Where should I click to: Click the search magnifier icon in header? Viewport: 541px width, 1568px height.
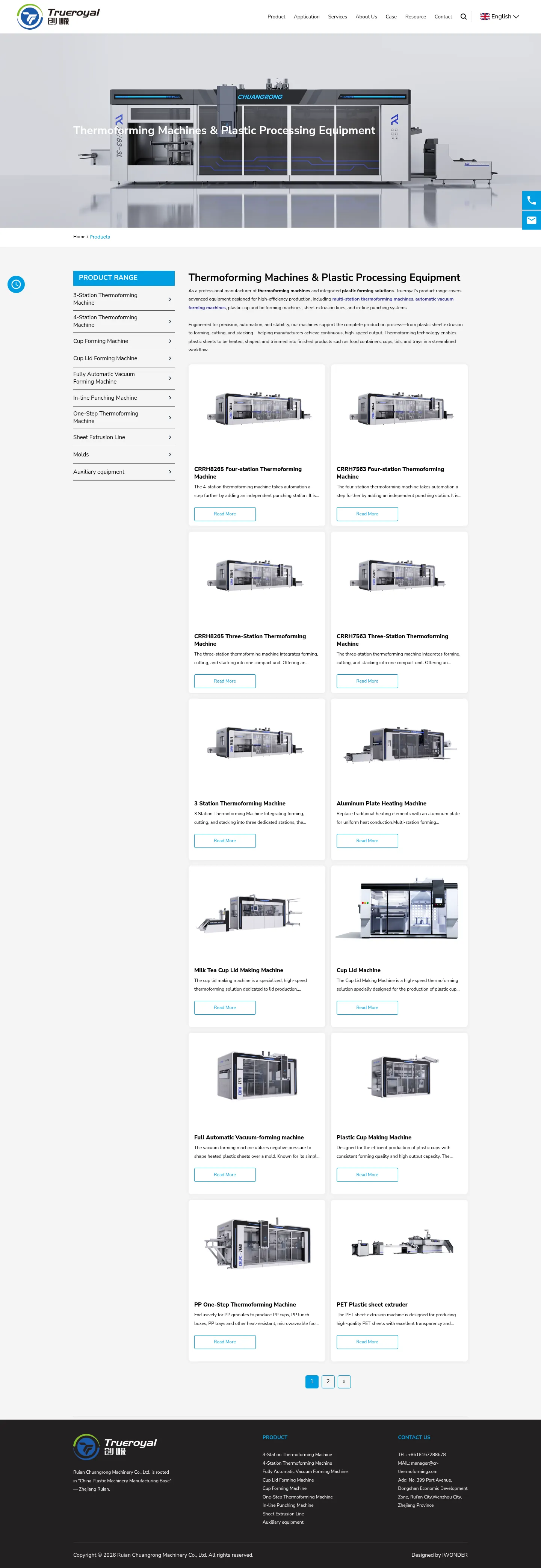coord(464,17)
